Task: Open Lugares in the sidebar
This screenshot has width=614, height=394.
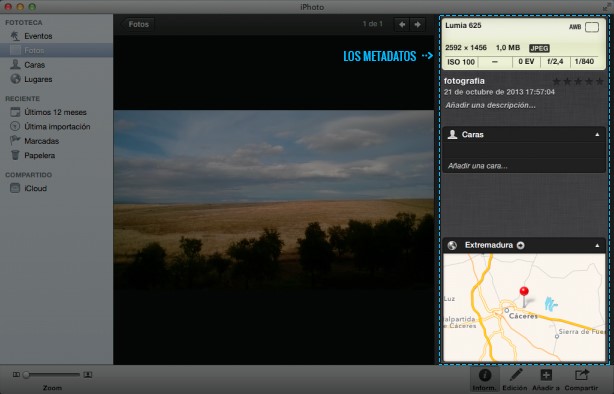Action: pyautogui.click(x=56, y=79)
